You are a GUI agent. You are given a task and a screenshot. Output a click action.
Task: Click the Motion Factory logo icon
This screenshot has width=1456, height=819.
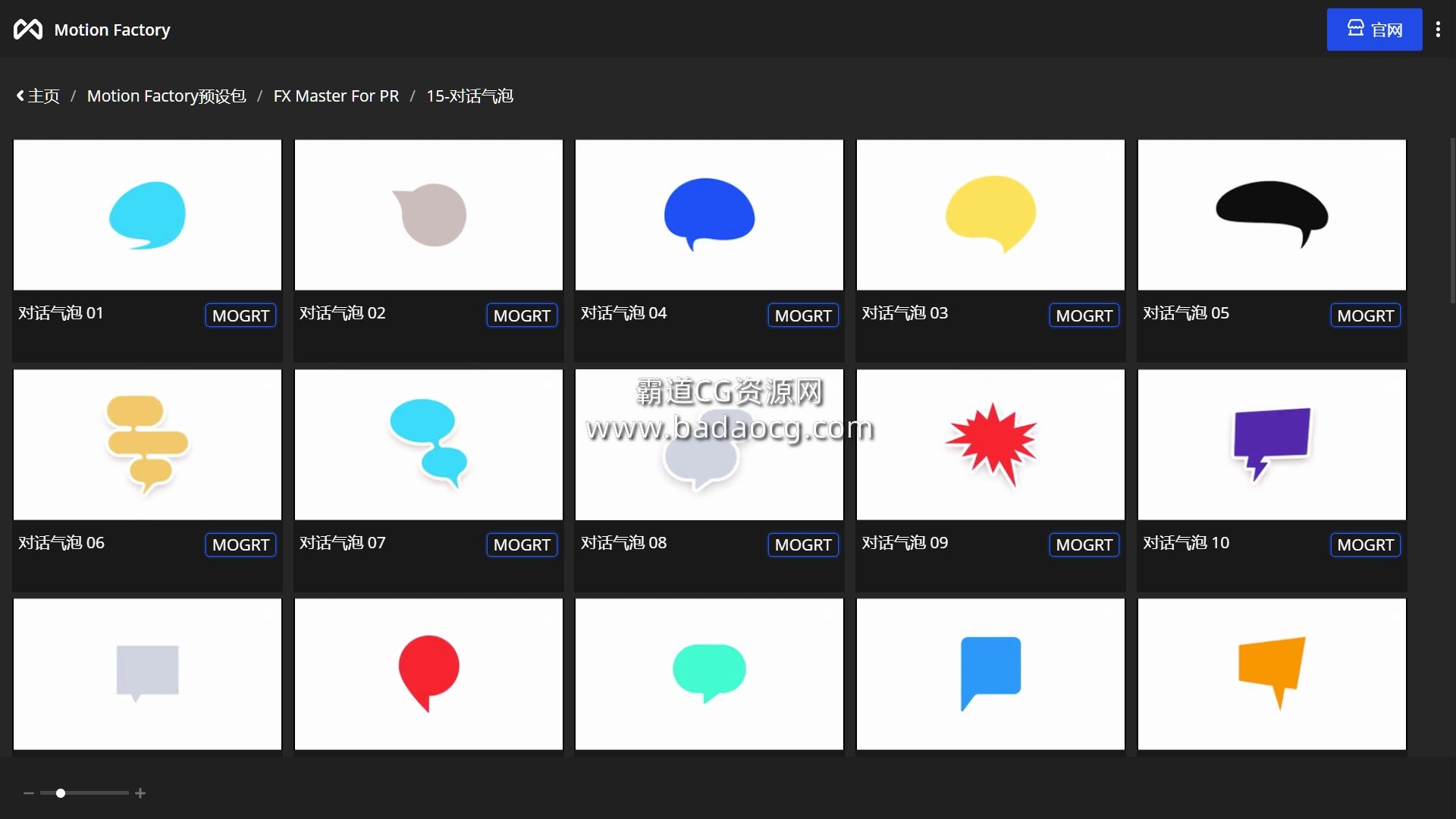click(28, 30)
